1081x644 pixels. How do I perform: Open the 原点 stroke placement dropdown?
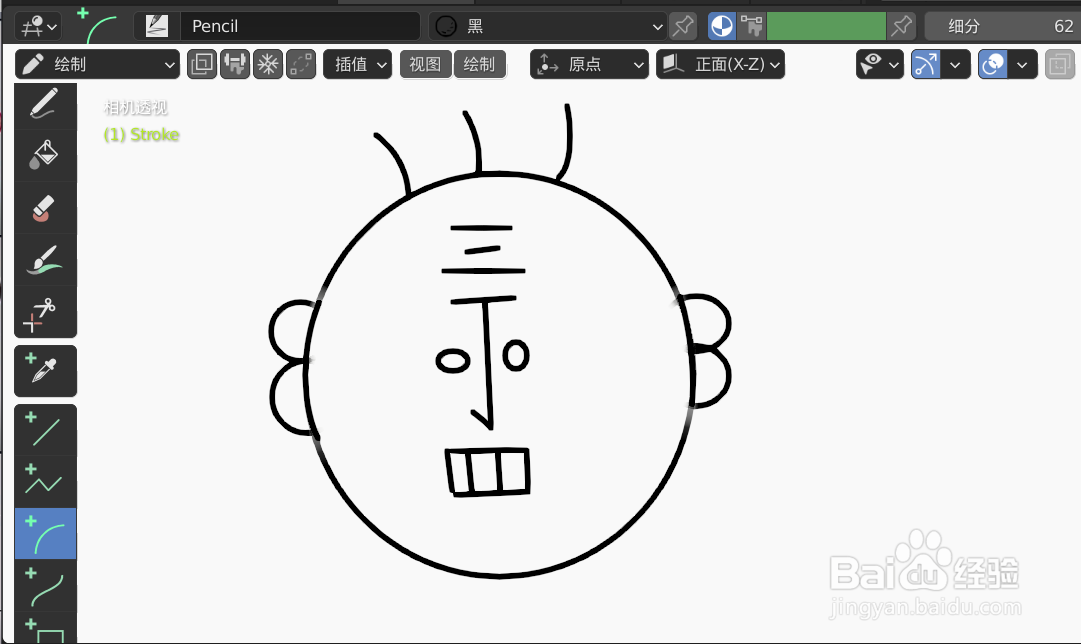click(589, 64)
